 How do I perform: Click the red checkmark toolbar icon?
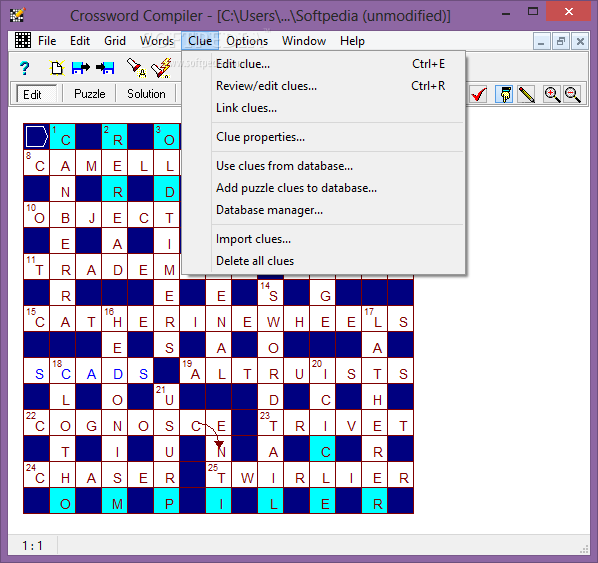coord(479,94)
